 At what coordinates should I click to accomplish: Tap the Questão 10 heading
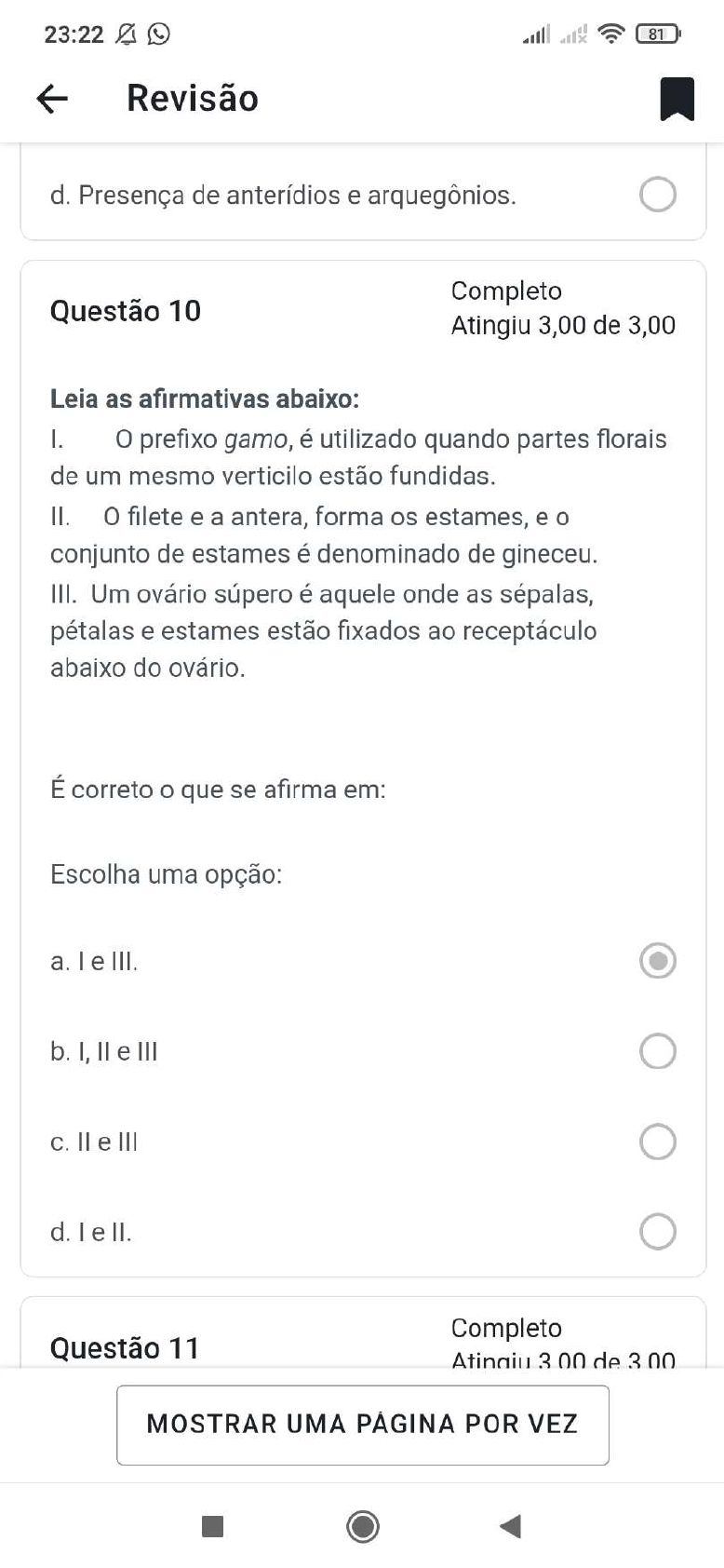pos(126,311)
